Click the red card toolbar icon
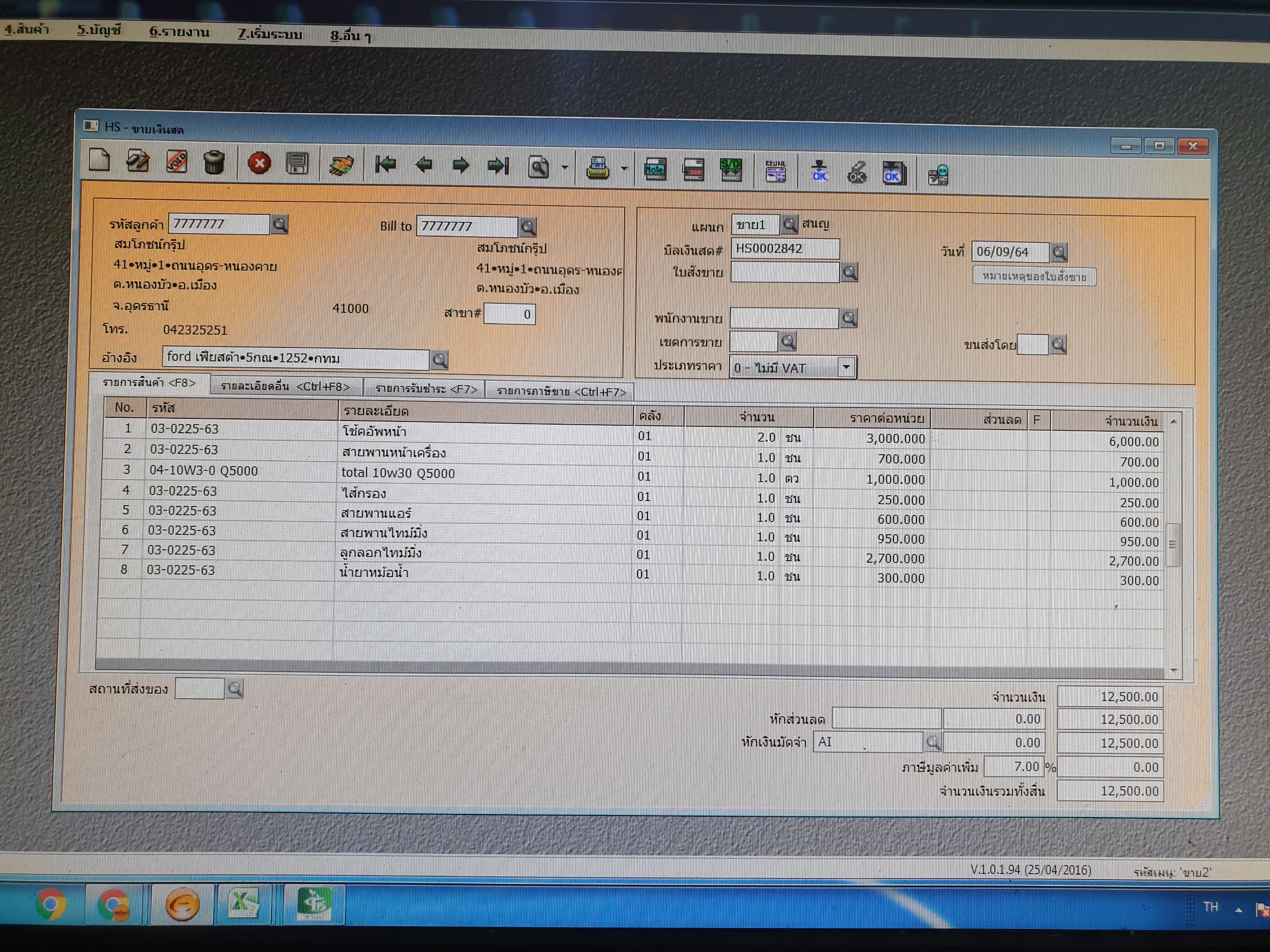Screen dimensions: 1270x952 [694, 170]
